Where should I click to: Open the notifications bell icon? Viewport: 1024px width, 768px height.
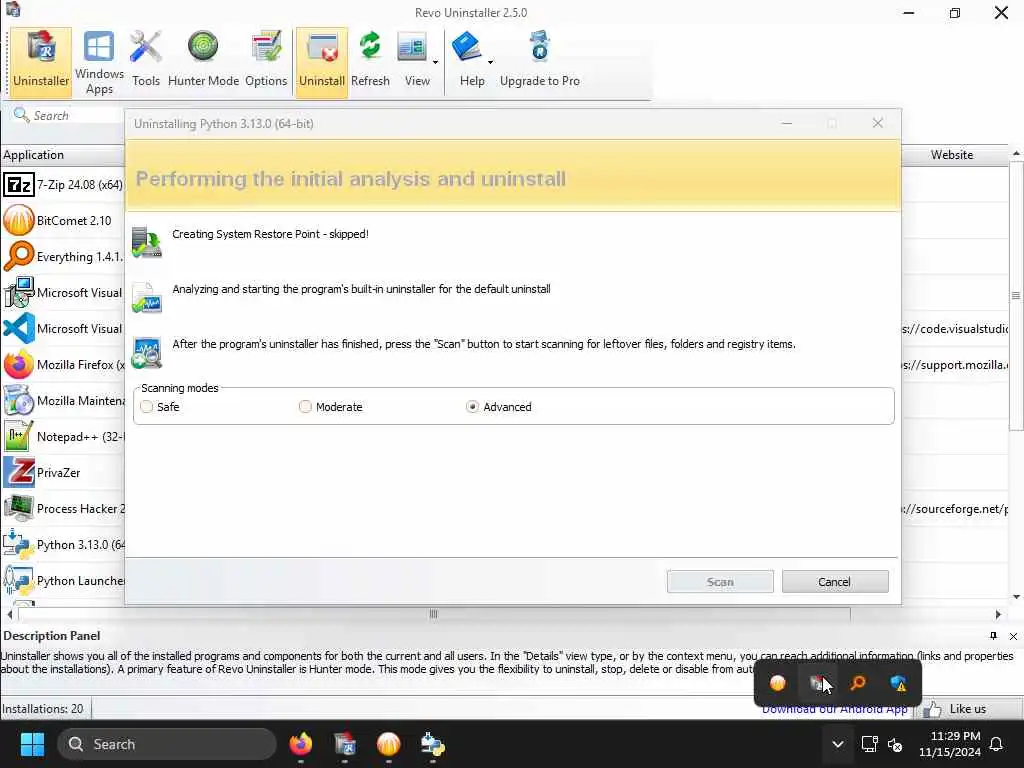click(x=997, y=744)
